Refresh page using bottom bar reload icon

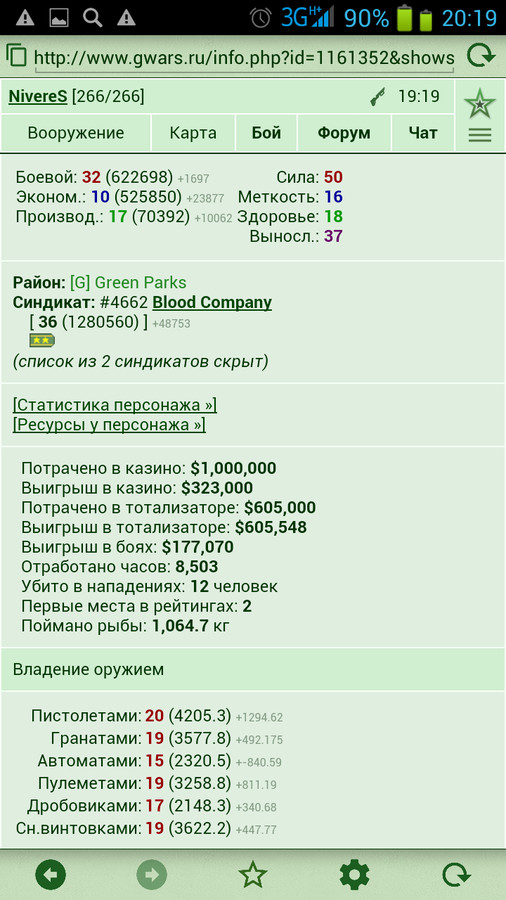[457, 875]
